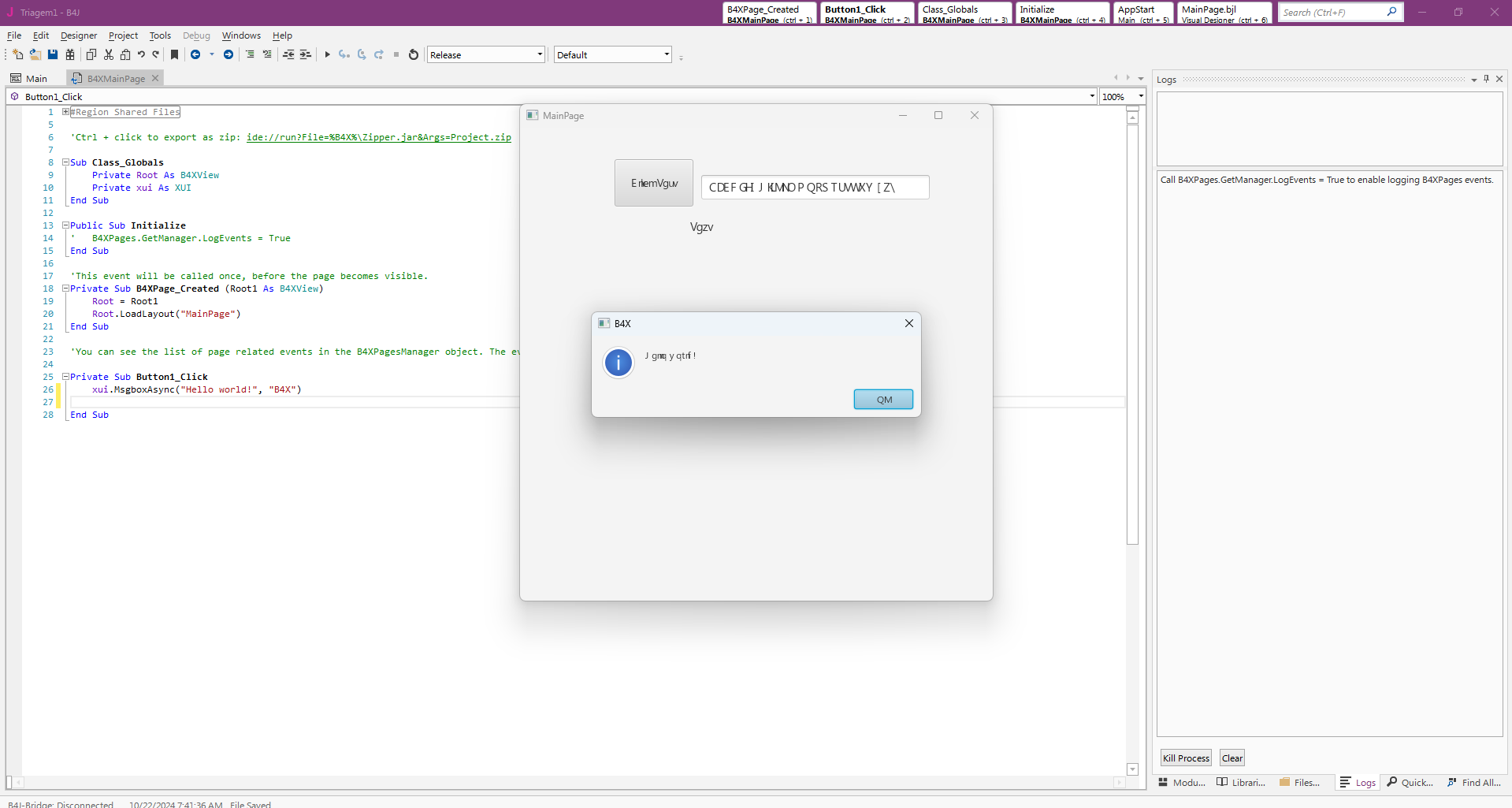
Task: Save the project with the floppy icon
Action: (x=53, y=54)
